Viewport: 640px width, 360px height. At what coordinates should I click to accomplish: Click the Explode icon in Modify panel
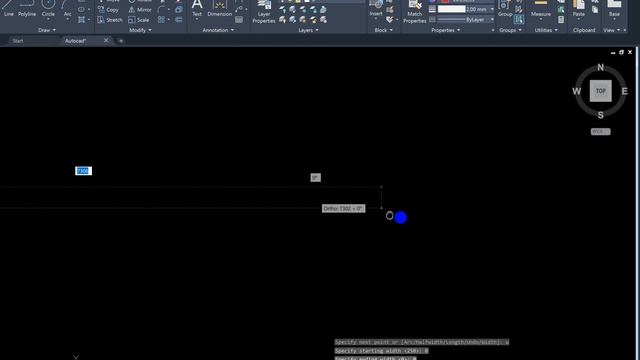pos(179,9)
